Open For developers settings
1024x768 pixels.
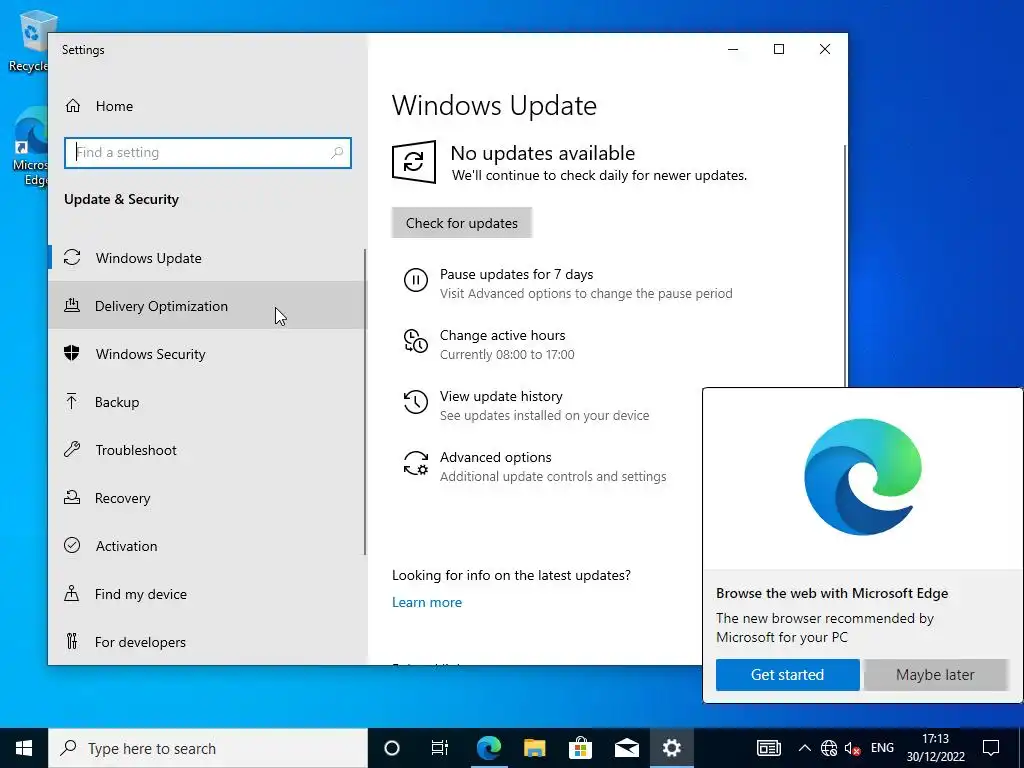[208, 641]
